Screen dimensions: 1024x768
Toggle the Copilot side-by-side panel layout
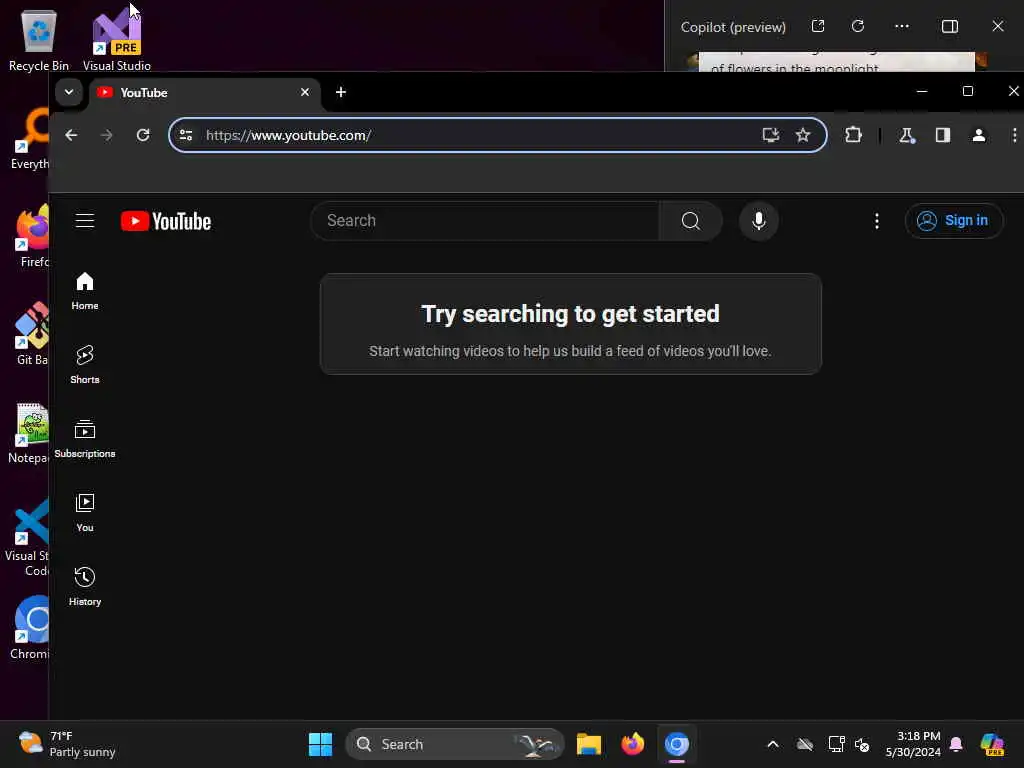[x=950, y=26]
